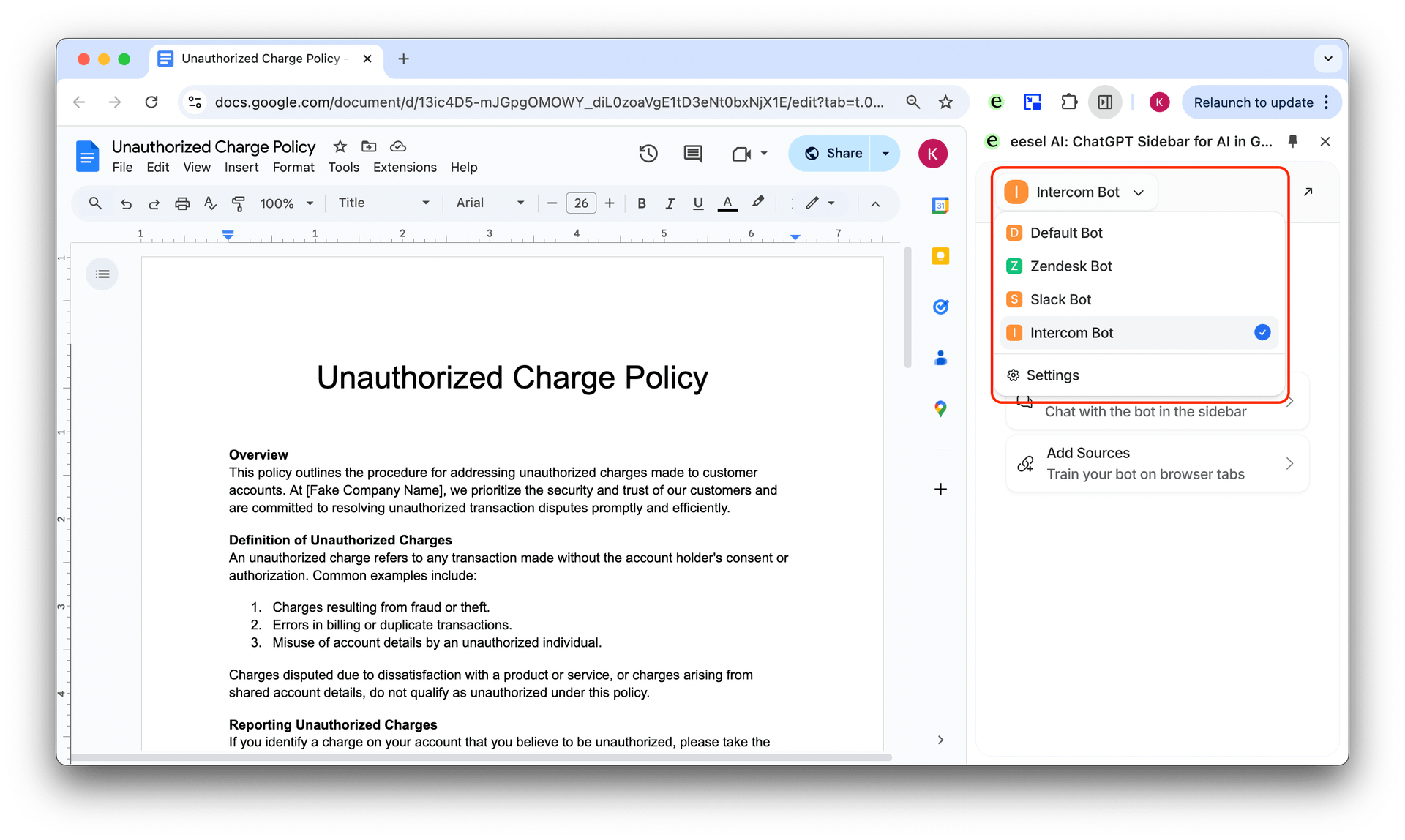Image resolution: width=1405 pixels, height=840 pixels.
Task: Run spelling and grammar check
Action: 210,203
